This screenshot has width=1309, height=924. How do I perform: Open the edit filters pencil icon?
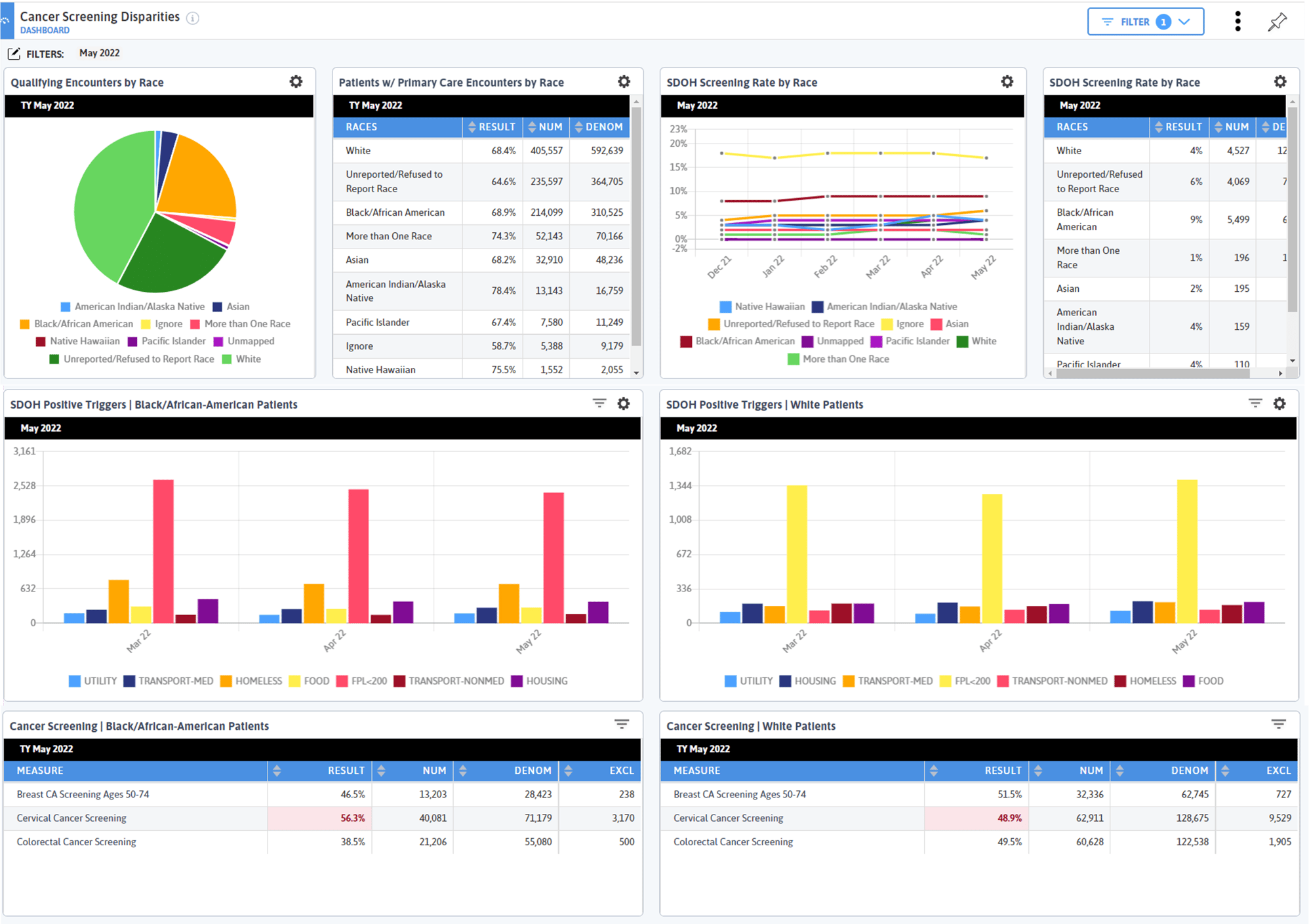14,53
